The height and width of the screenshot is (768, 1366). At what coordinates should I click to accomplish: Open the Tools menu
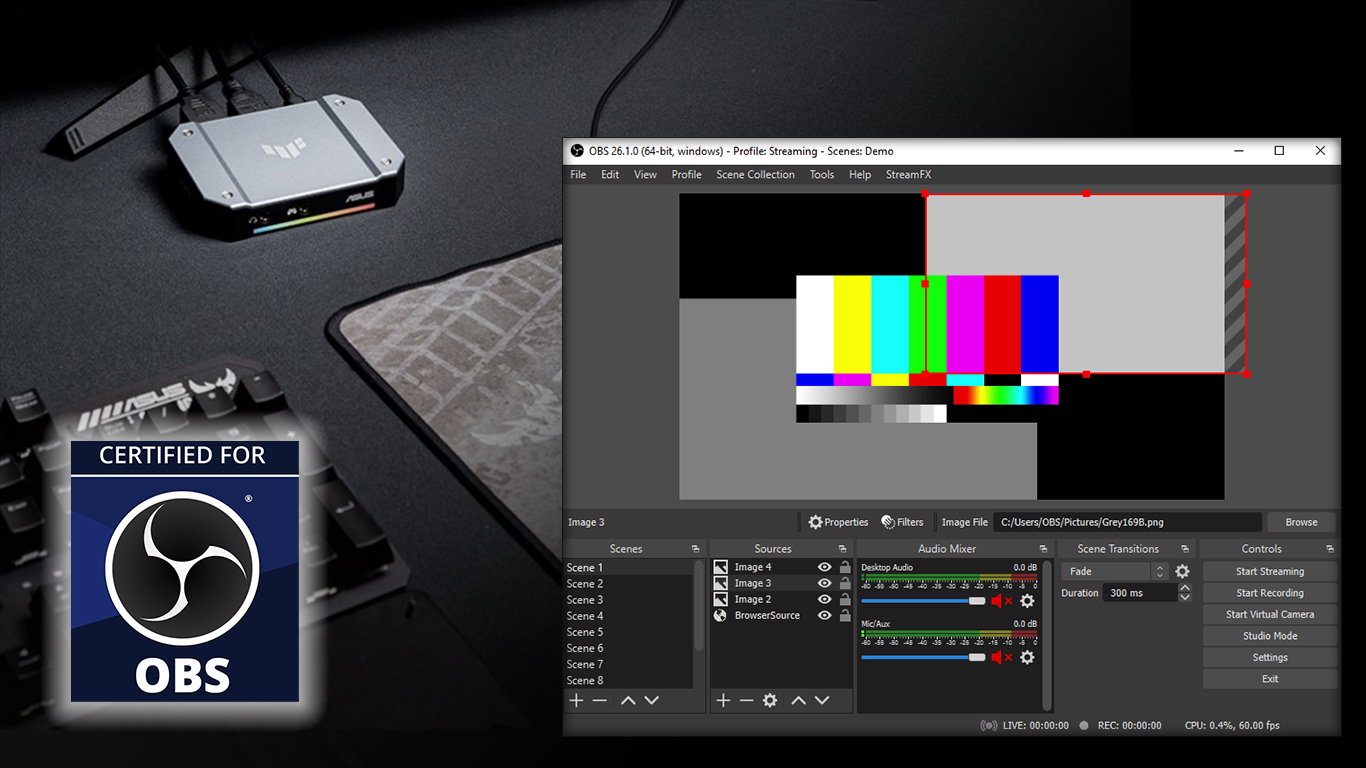tap(821, 174)
